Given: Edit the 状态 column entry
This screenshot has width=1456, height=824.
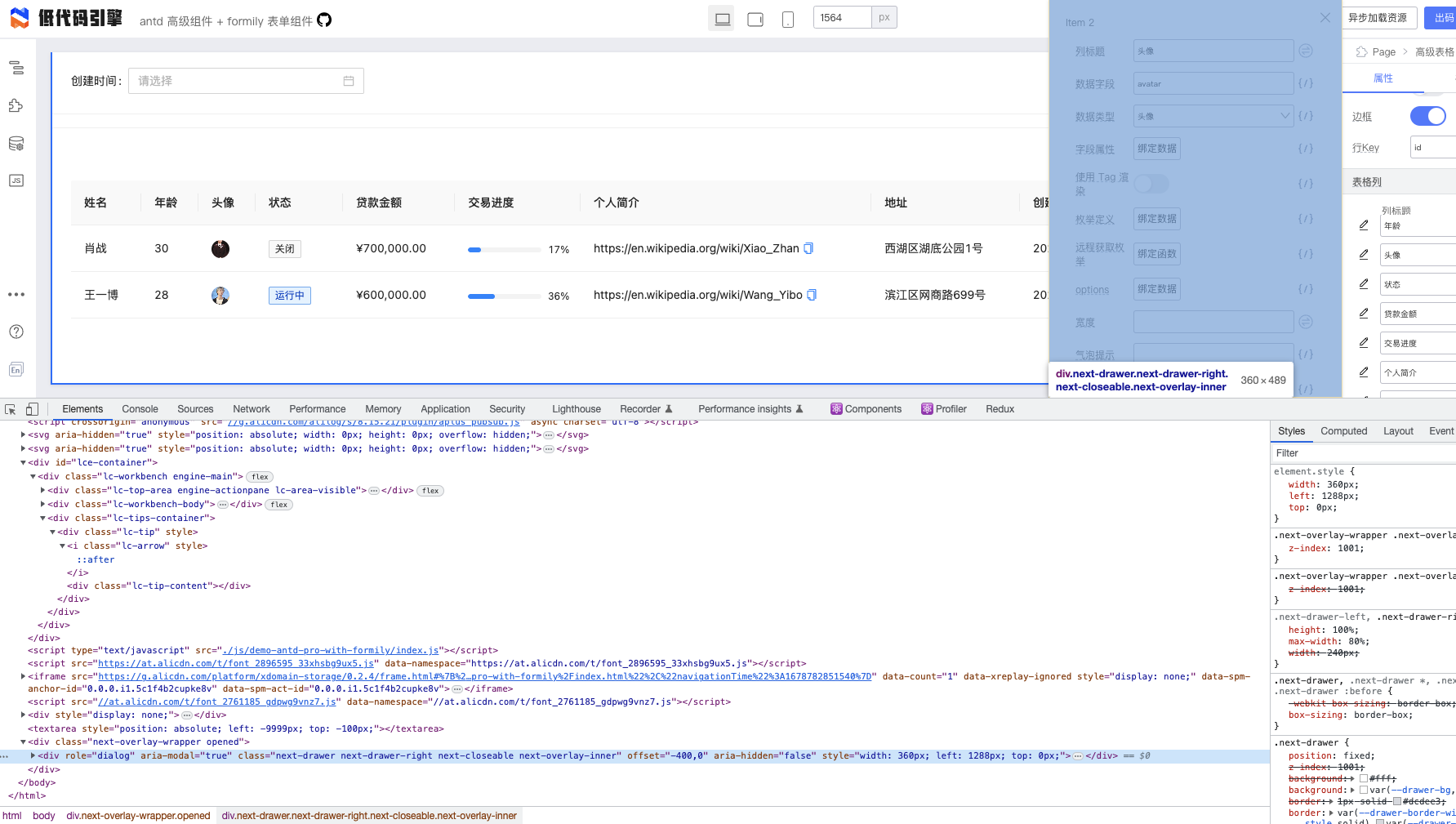Looking at the screenshot, I should (1364, 283).
